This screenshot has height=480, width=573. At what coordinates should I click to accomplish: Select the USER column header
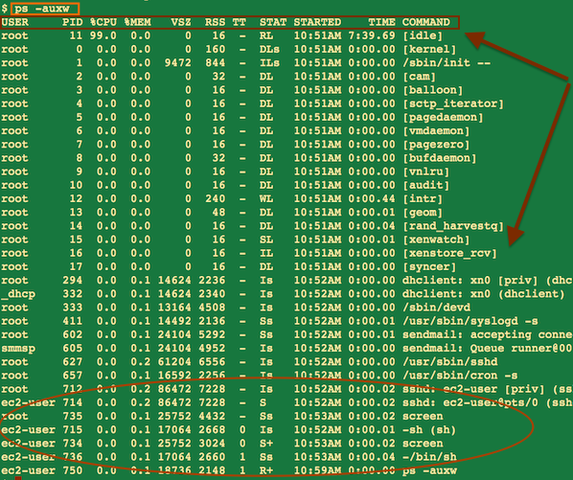coord(15,22)
